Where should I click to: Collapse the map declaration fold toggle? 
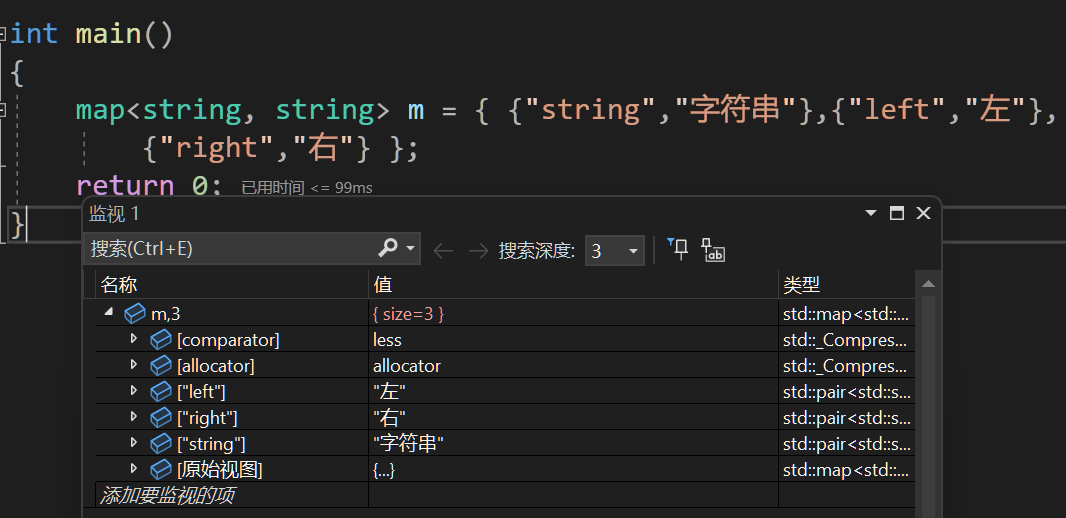coord(3,109)
